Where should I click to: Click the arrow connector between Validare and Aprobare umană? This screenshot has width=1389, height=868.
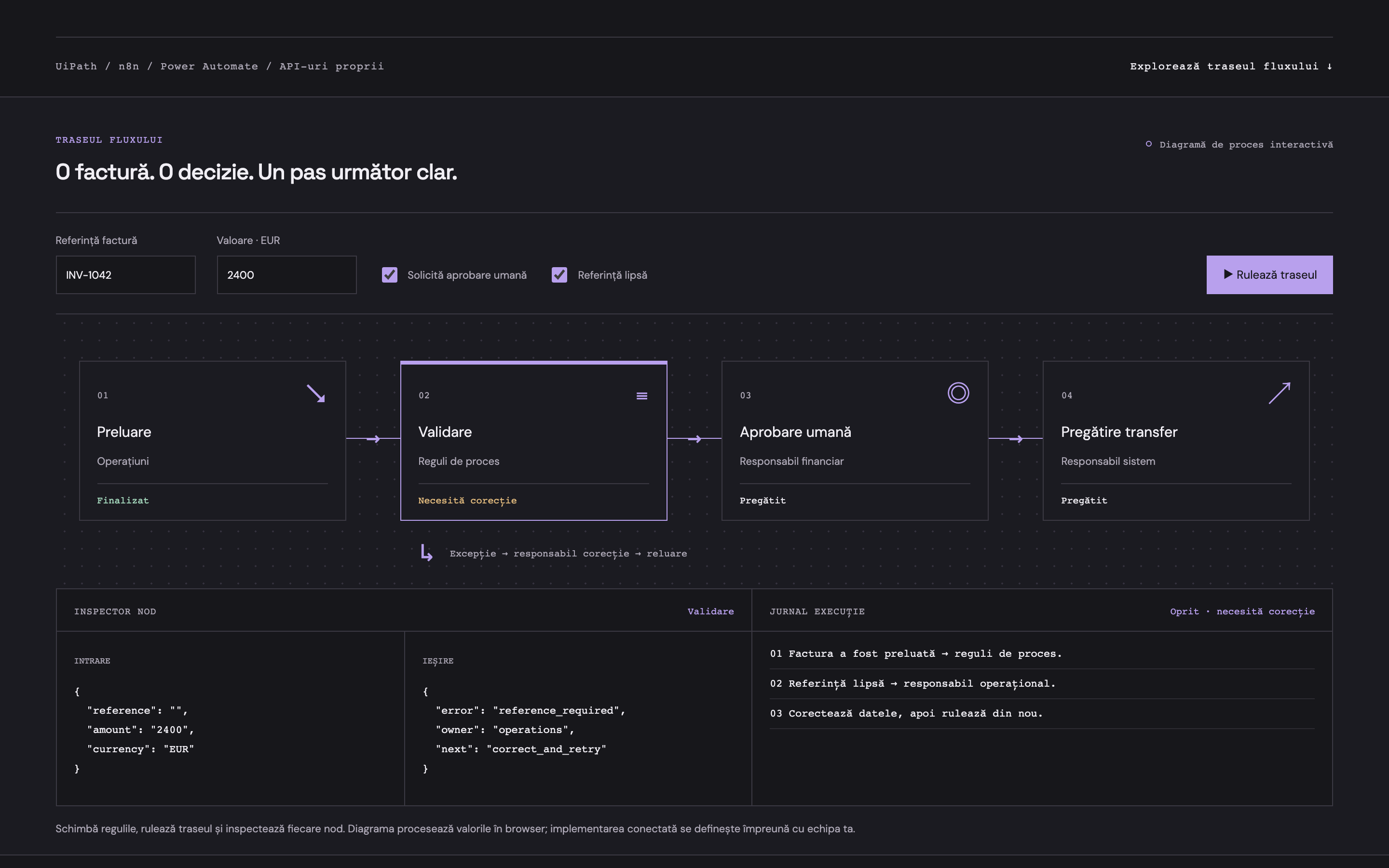pos(694,439)
